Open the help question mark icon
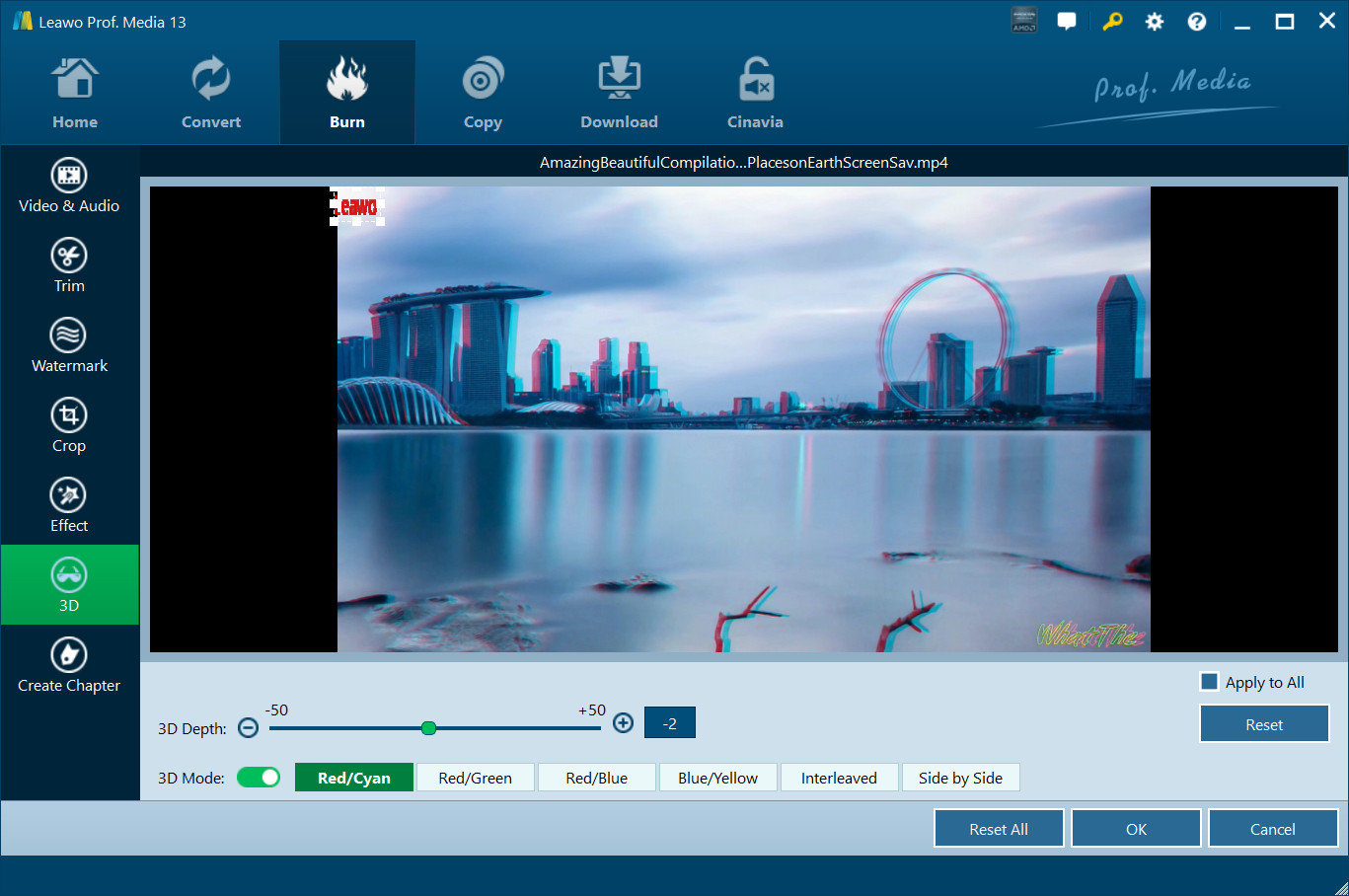 point(1197,22)
